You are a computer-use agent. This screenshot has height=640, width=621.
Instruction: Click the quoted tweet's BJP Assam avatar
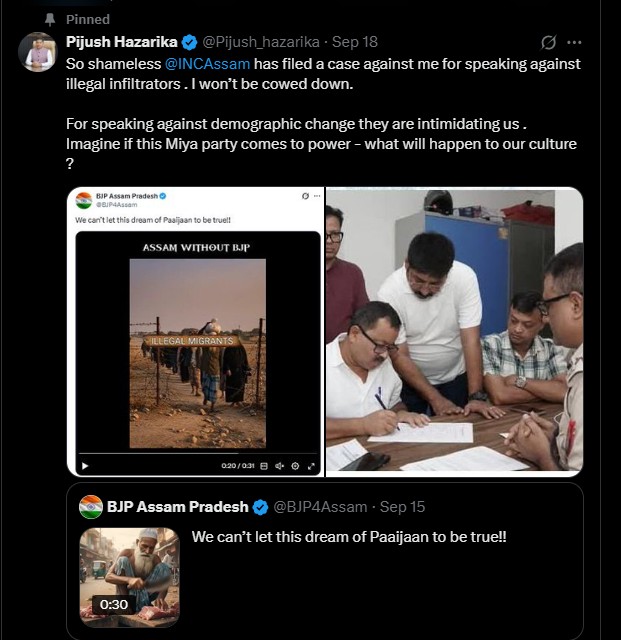[x=91, y=506]
